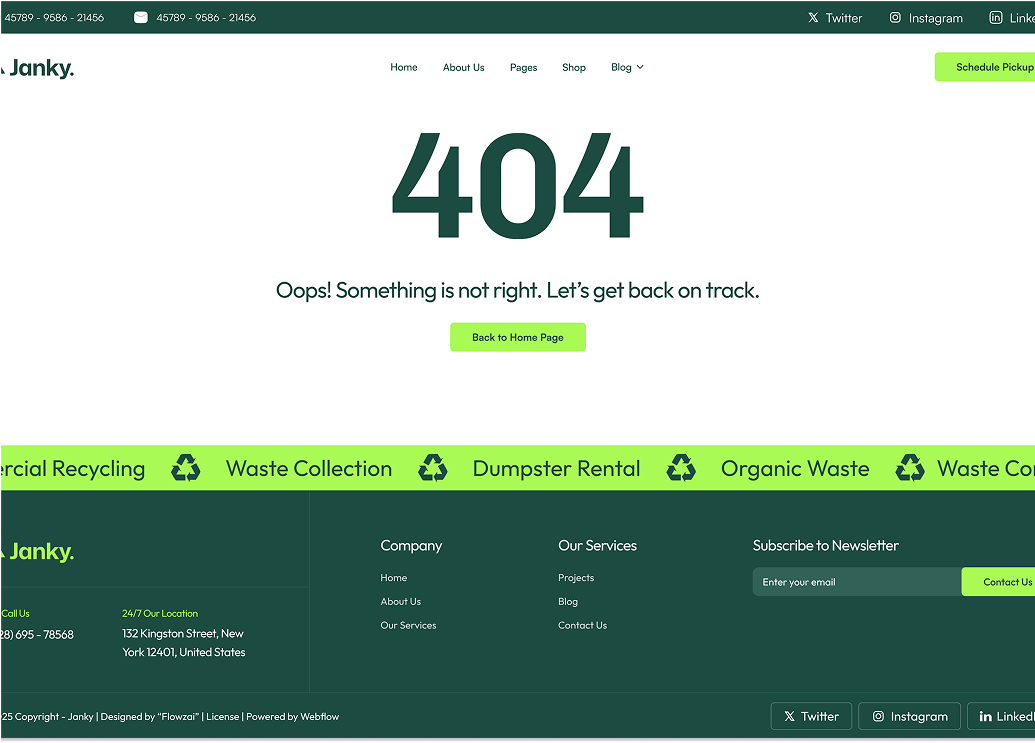Open the Pages menu item
Viewport: 1035px width, 743px height.
pyautogui.click(x=523, y=67)
